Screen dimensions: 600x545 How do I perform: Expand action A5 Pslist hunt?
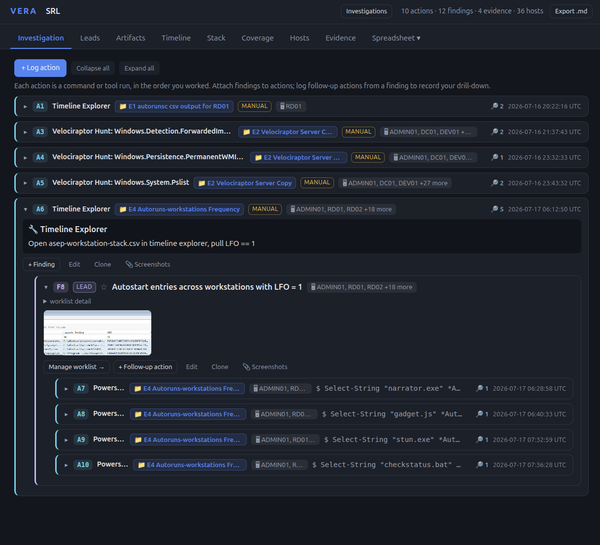click(x=25, y=183)
